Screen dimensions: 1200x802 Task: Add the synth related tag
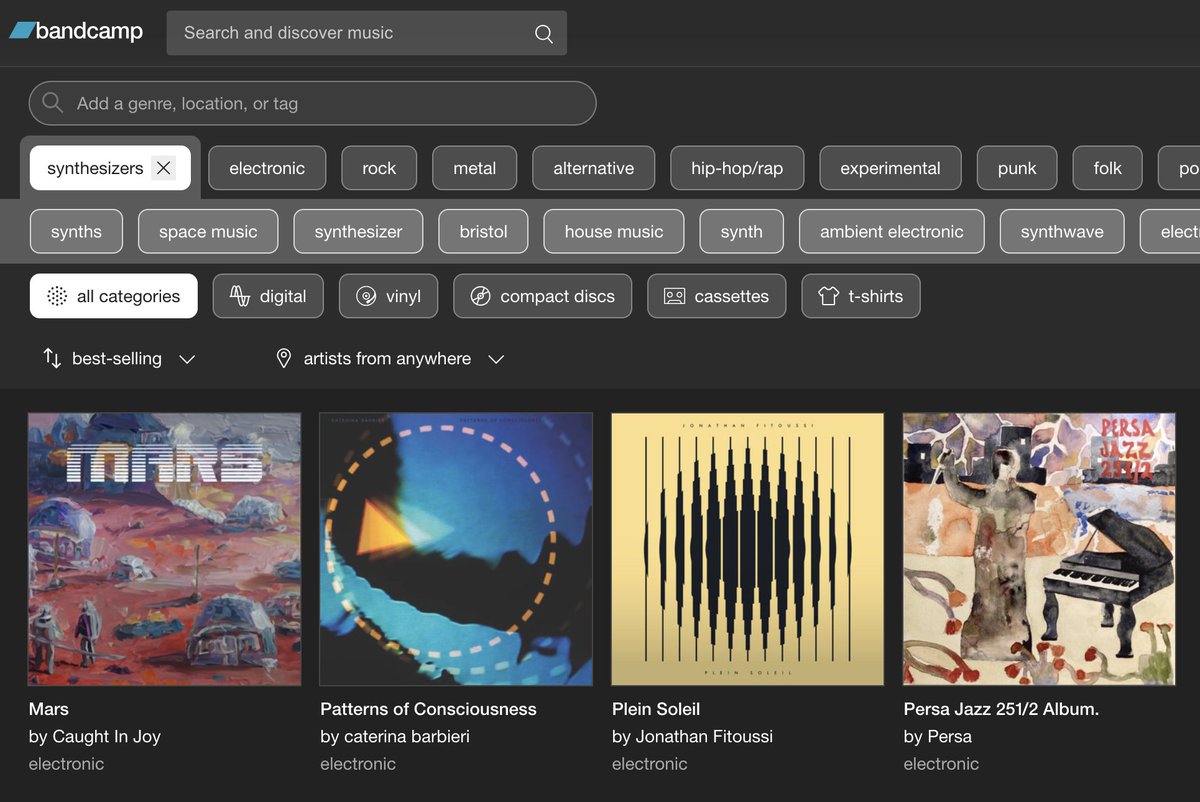coord(742,231)
